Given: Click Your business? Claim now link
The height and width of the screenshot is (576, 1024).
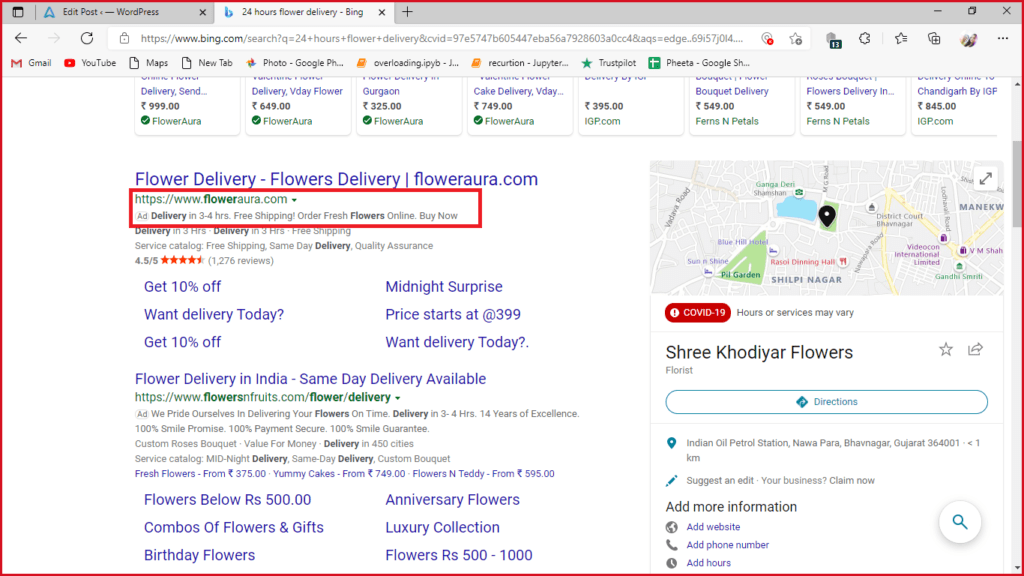Looking at the screenshot, I should tap(818, 481).
